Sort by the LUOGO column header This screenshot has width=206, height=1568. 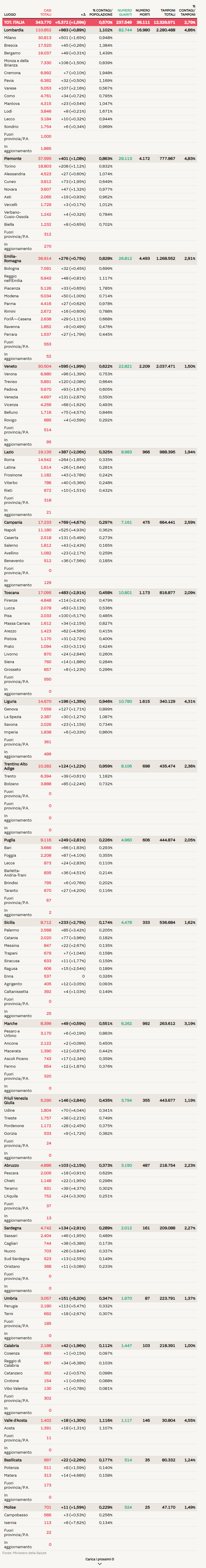coord(10,14)
